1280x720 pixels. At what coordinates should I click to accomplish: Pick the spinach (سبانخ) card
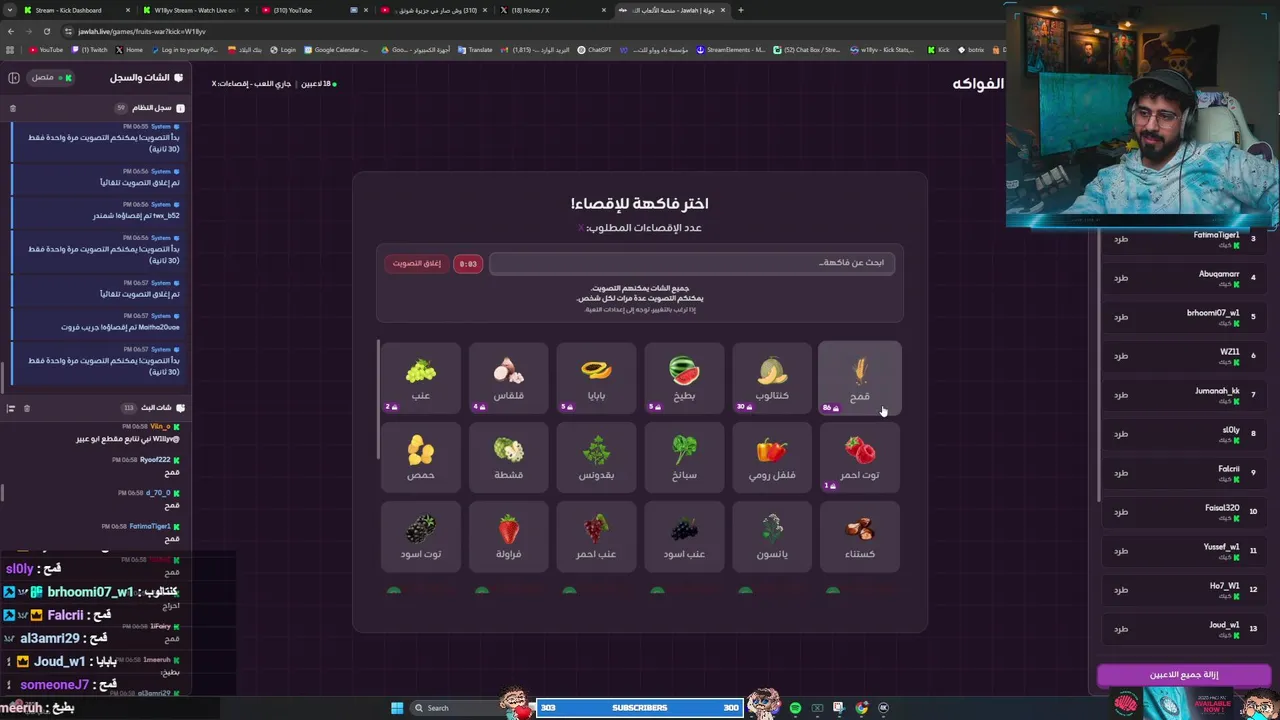[x=684, y=457]
